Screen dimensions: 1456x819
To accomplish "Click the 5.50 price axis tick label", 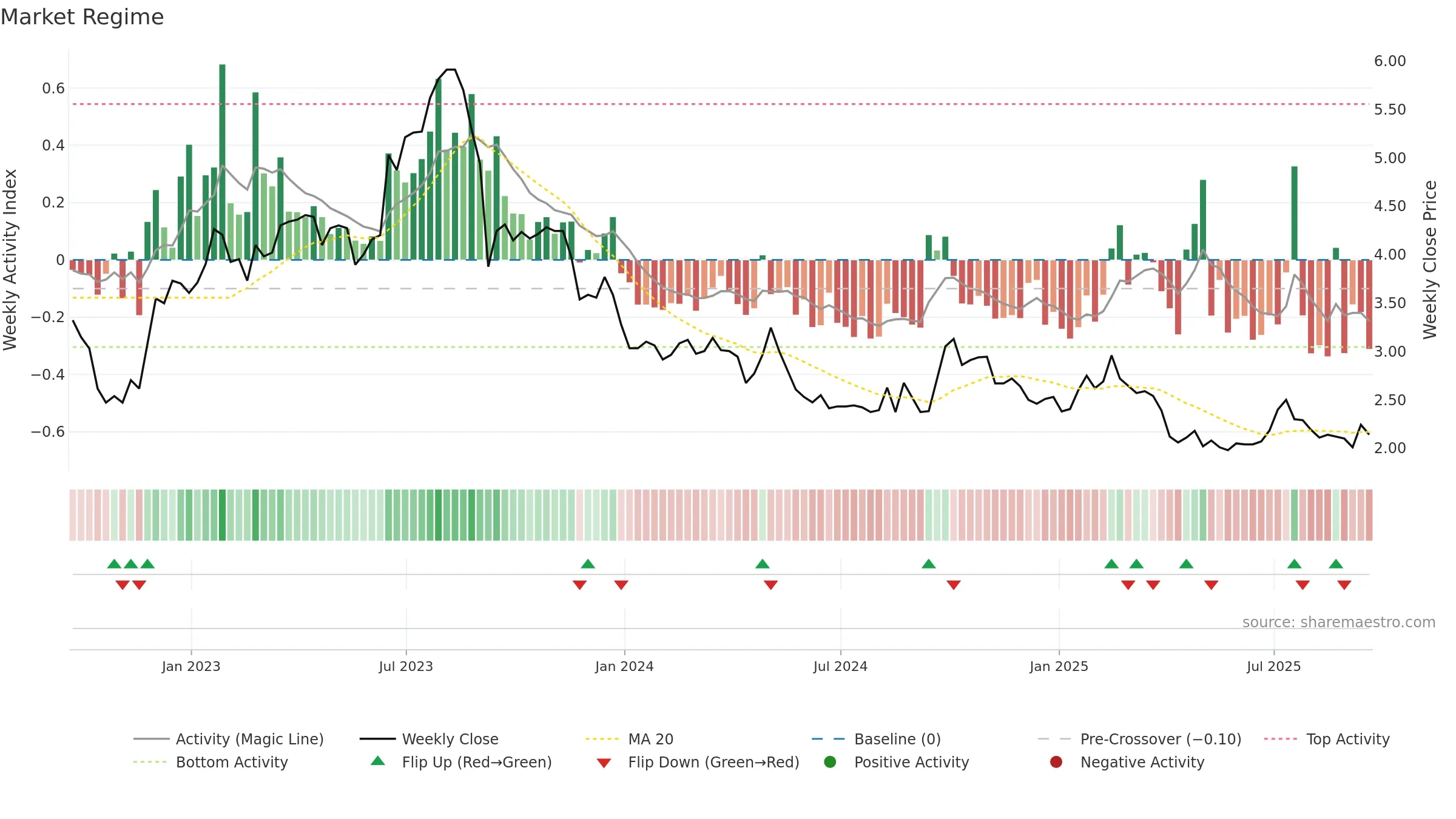I will click(1390, 110).
